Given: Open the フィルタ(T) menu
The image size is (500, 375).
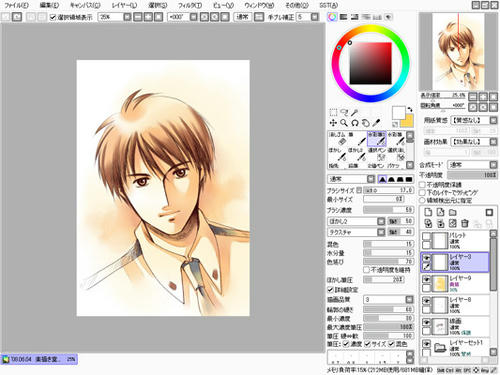Looking at the screenshot, I should point(190,5).
